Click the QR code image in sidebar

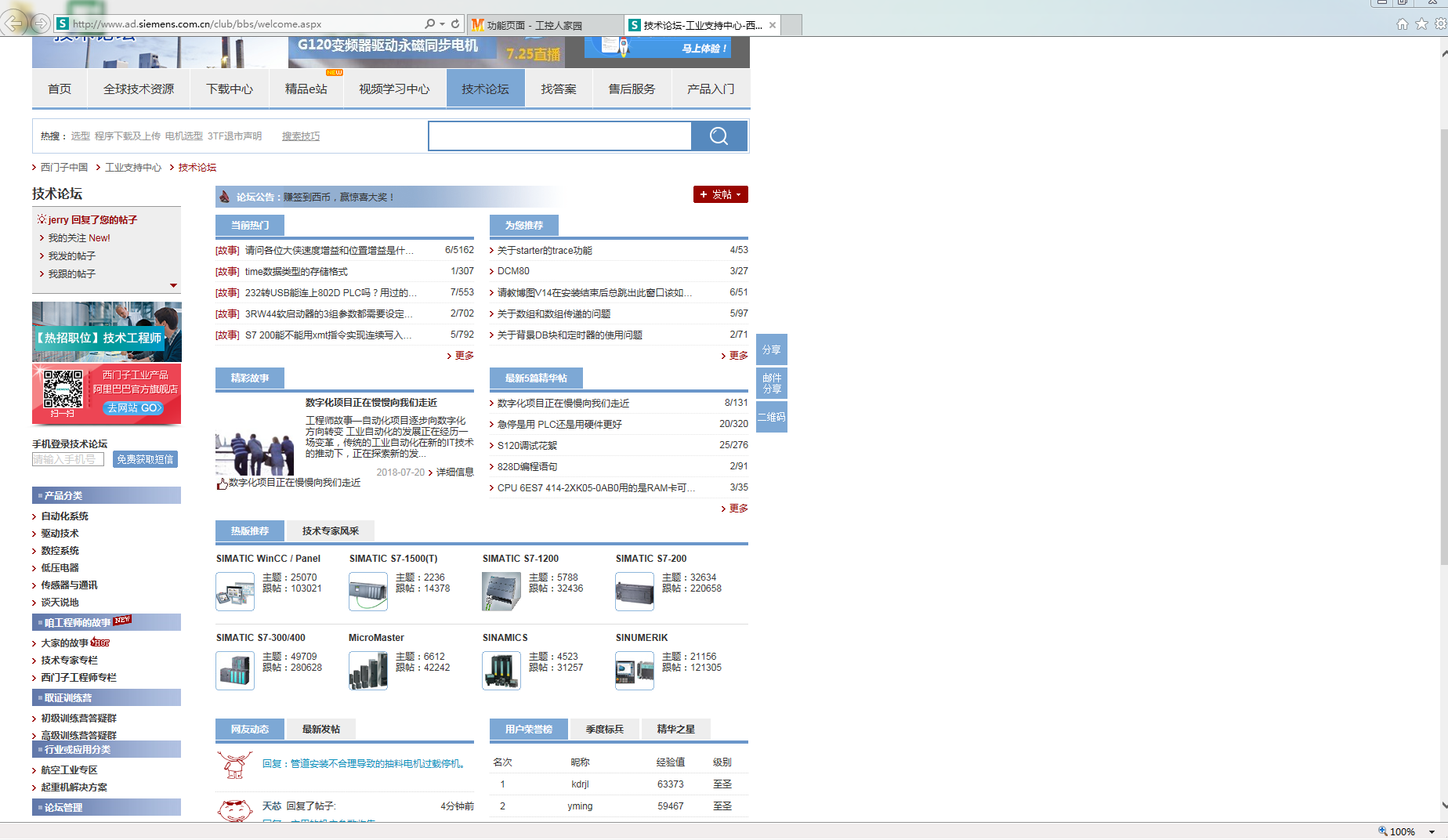click(63, 389)
